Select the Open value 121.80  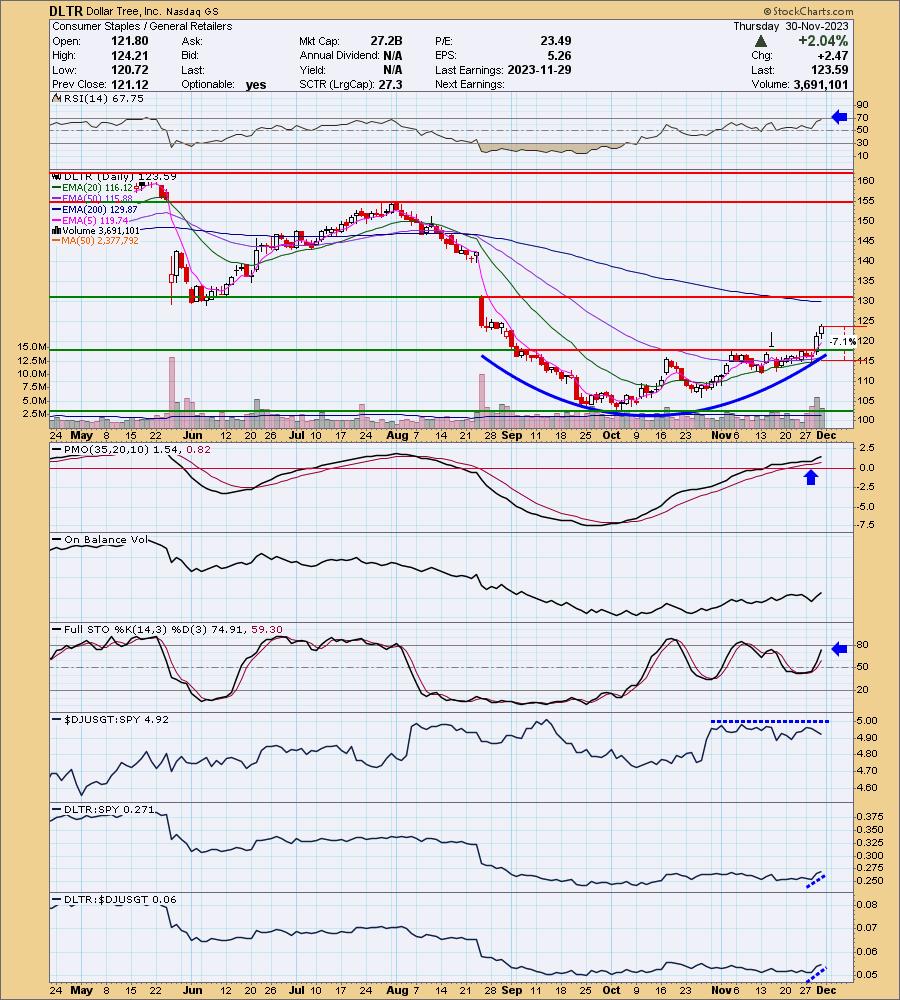129,41
